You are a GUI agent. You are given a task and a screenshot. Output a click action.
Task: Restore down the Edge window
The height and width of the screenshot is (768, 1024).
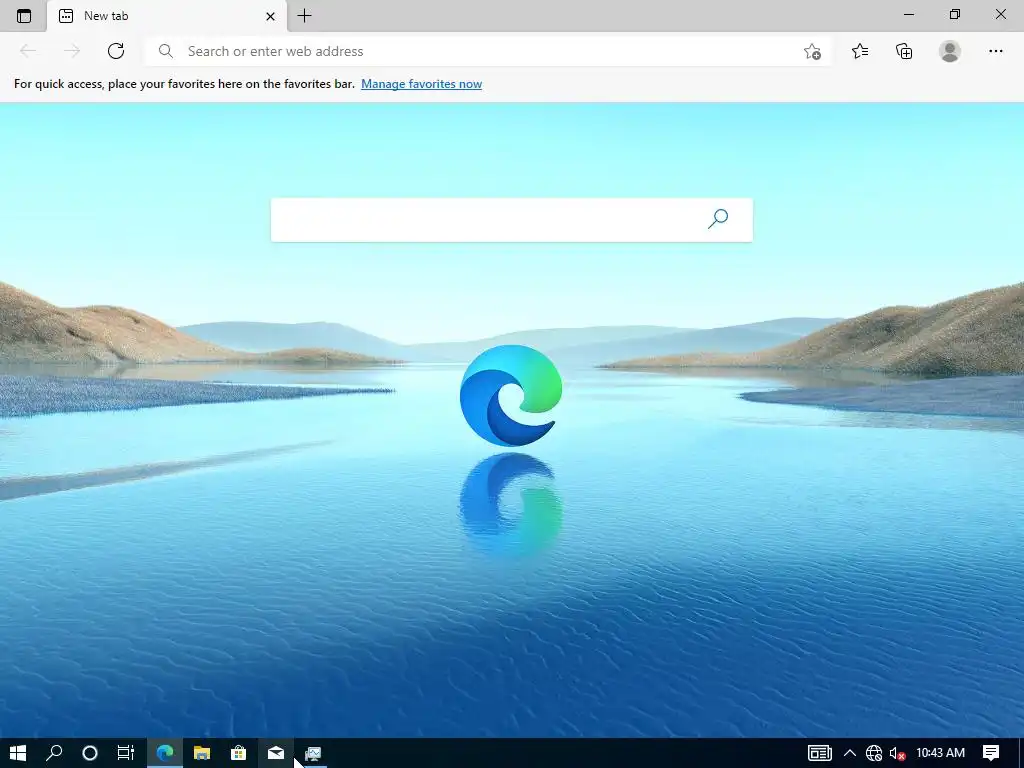point(955,14)
